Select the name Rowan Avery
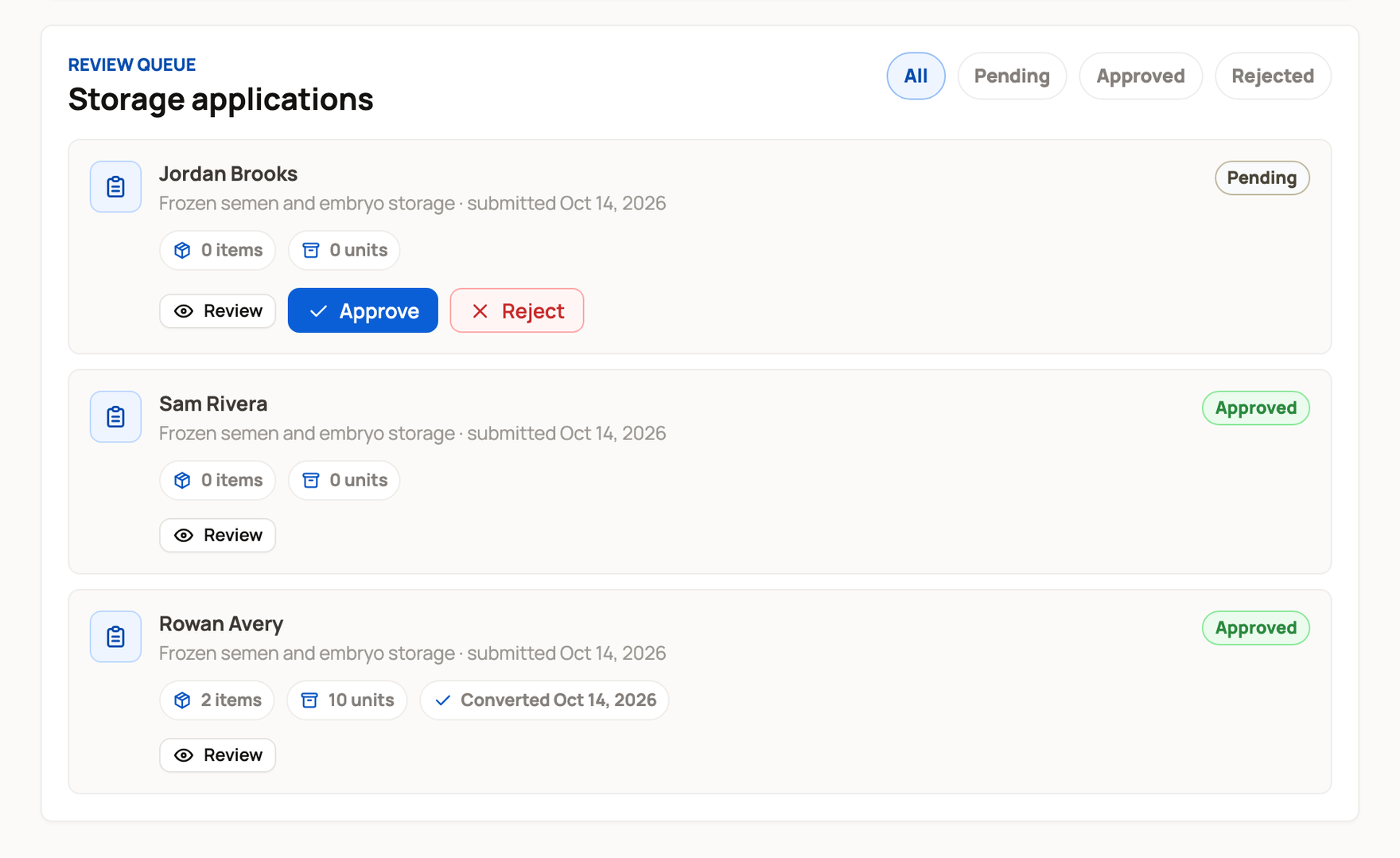 click(221, 623)
